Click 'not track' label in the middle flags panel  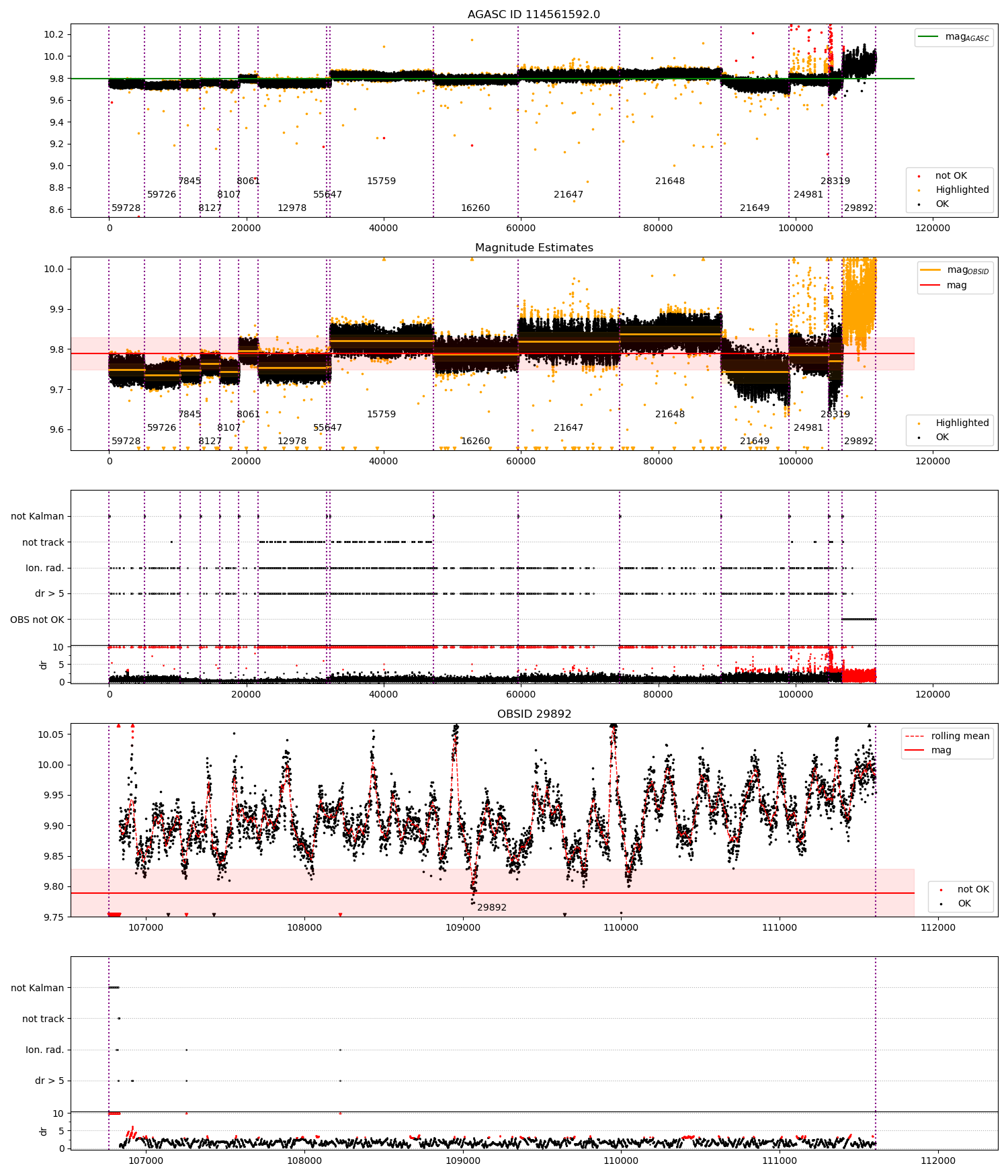43,543
